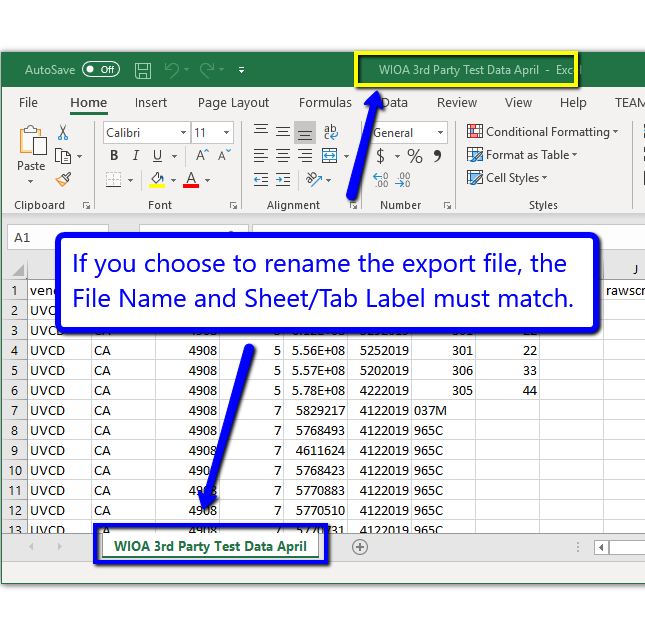
Task: Toggle the Bottom Align button
Action: tap(305, 132)
